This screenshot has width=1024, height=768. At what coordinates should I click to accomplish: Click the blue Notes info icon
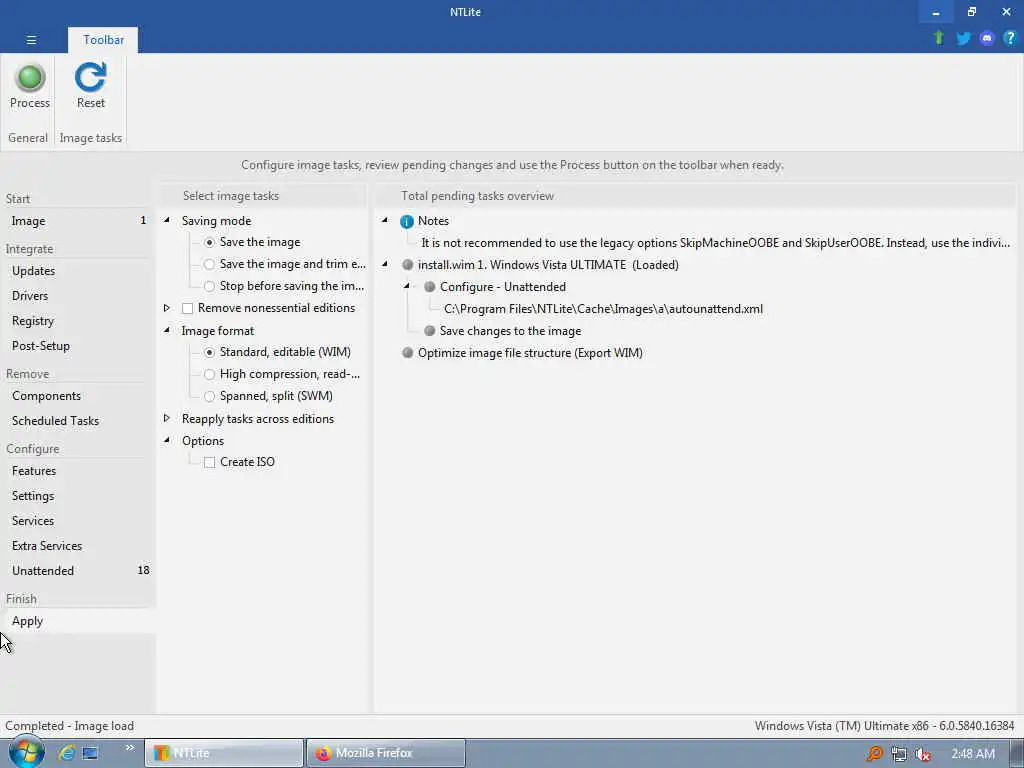(x=407, y=221)
